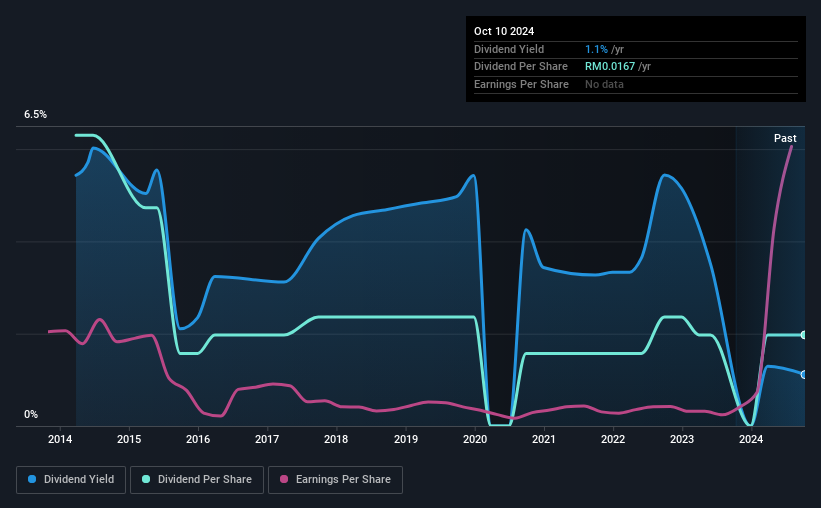
Task: Click the pink Earnings Per Share legend dot
Action: pos(284,479)
